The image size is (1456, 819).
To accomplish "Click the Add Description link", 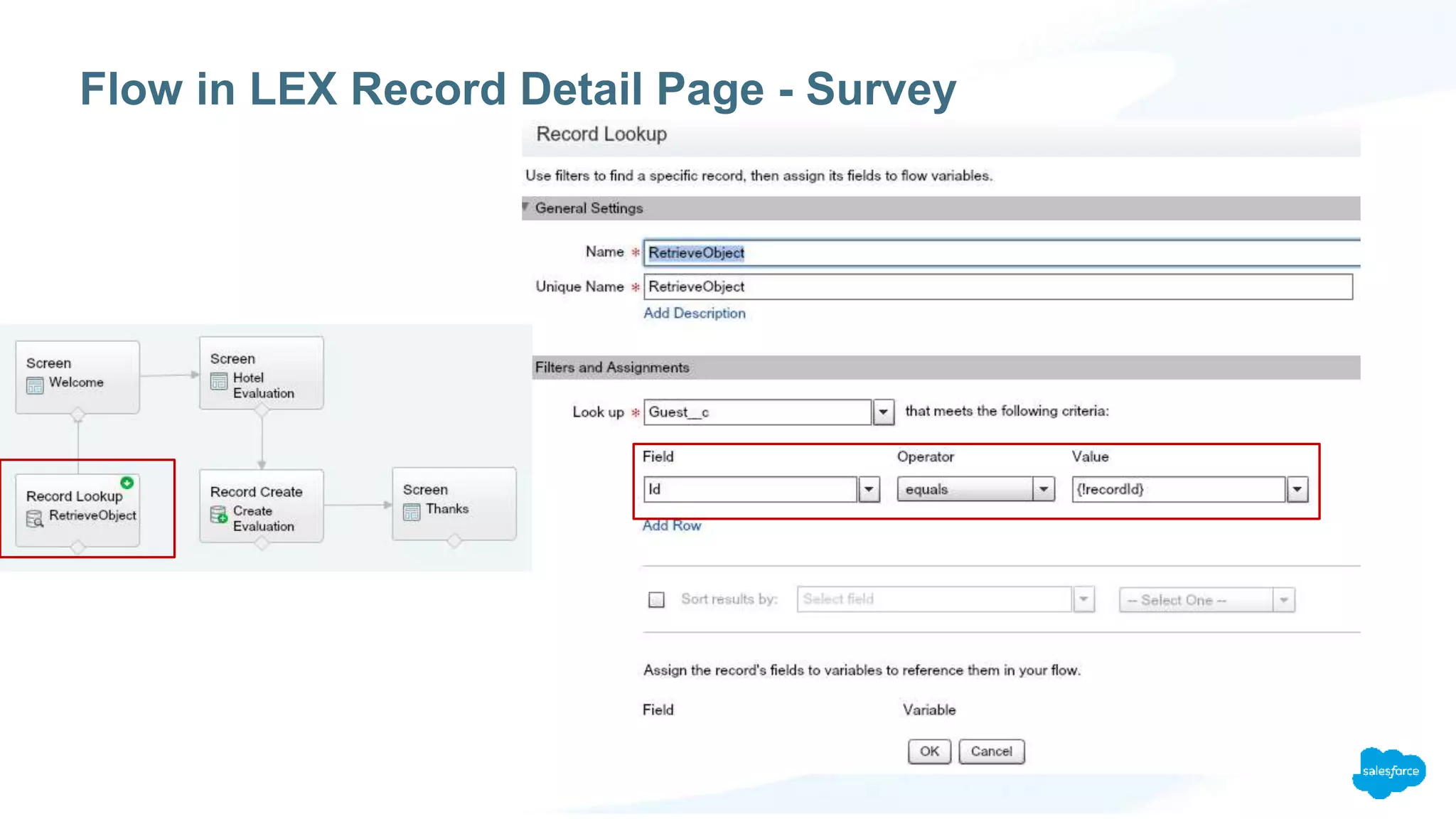I will point(695,314).
